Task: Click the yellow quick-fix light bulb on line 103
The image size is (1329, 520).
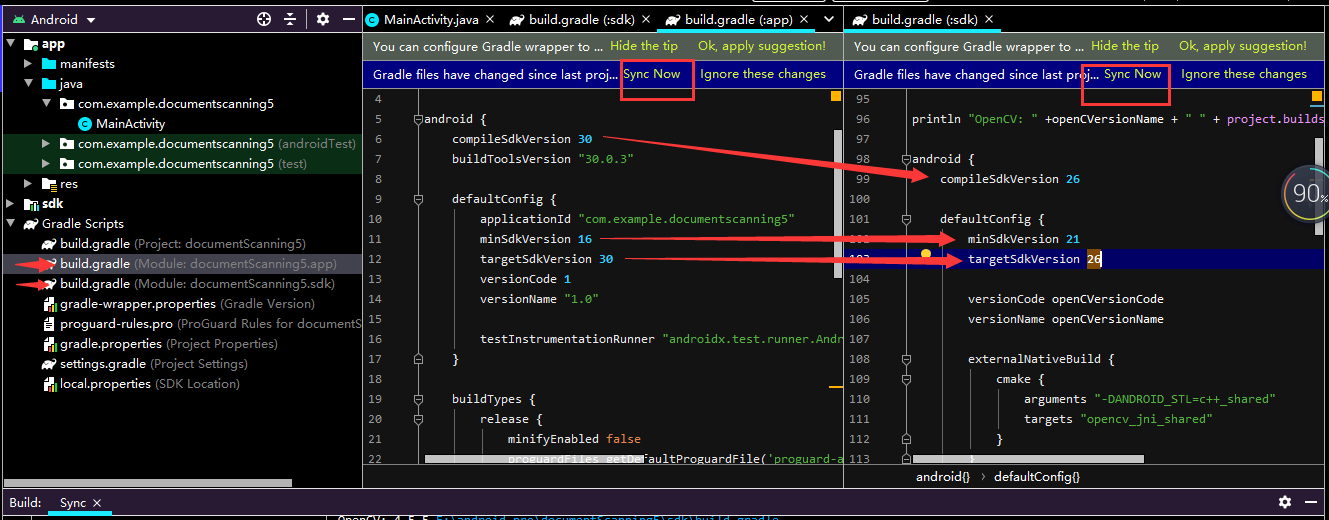Action: tap(926, 256)
